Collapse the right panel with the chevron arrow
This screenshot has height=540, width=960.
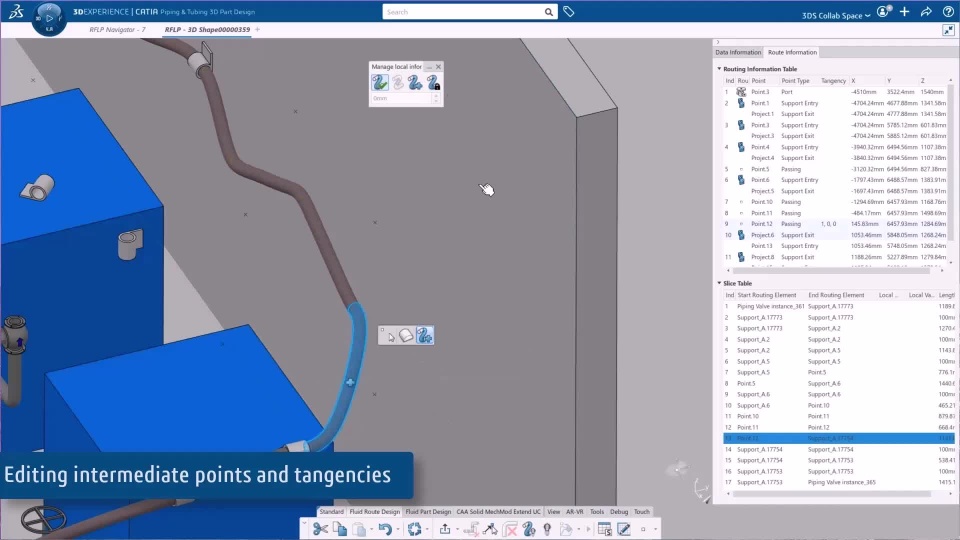[x=718, y=42]
